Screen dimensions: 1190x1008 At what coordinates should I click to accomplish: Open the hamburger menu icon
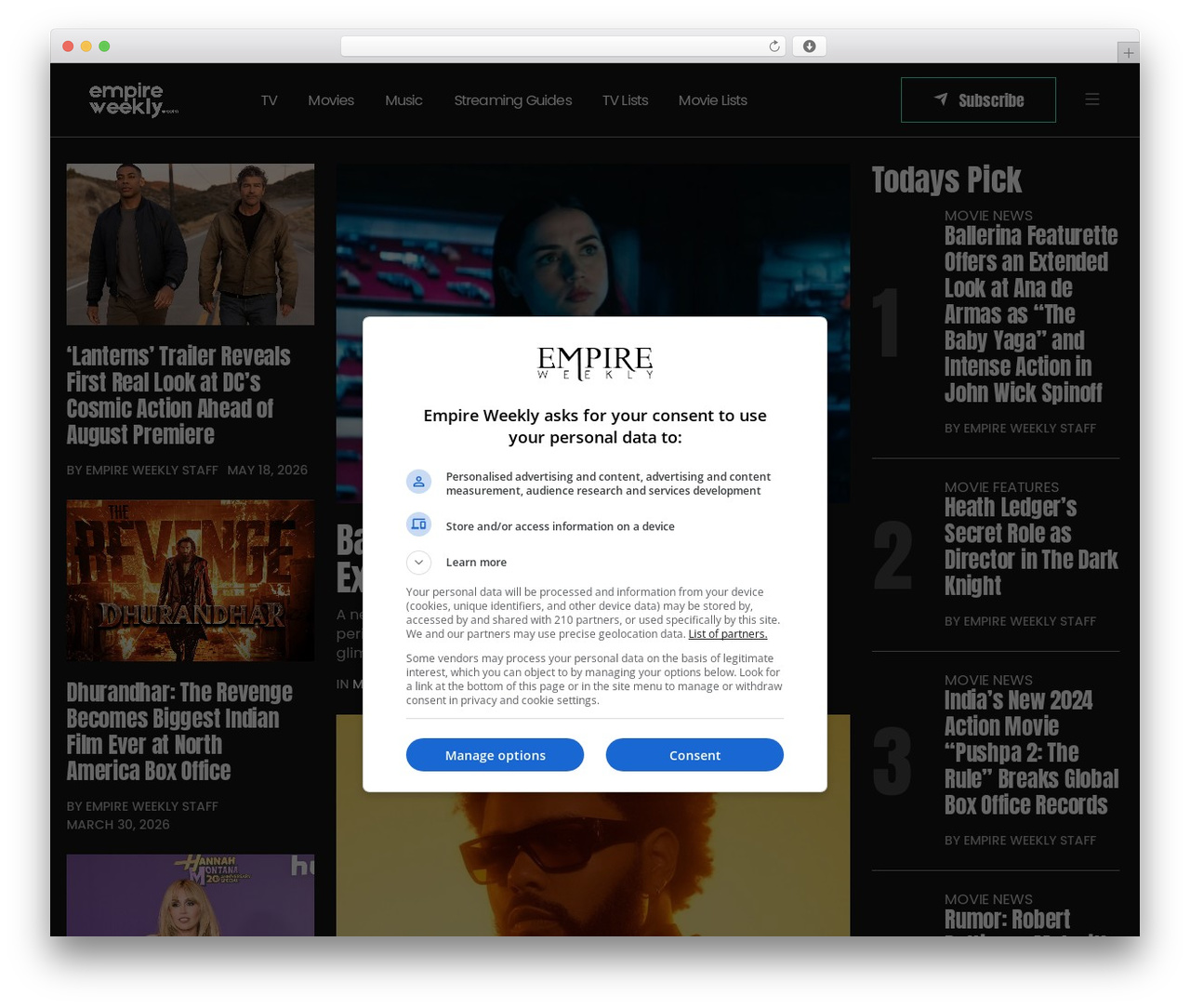point(1092,99)
